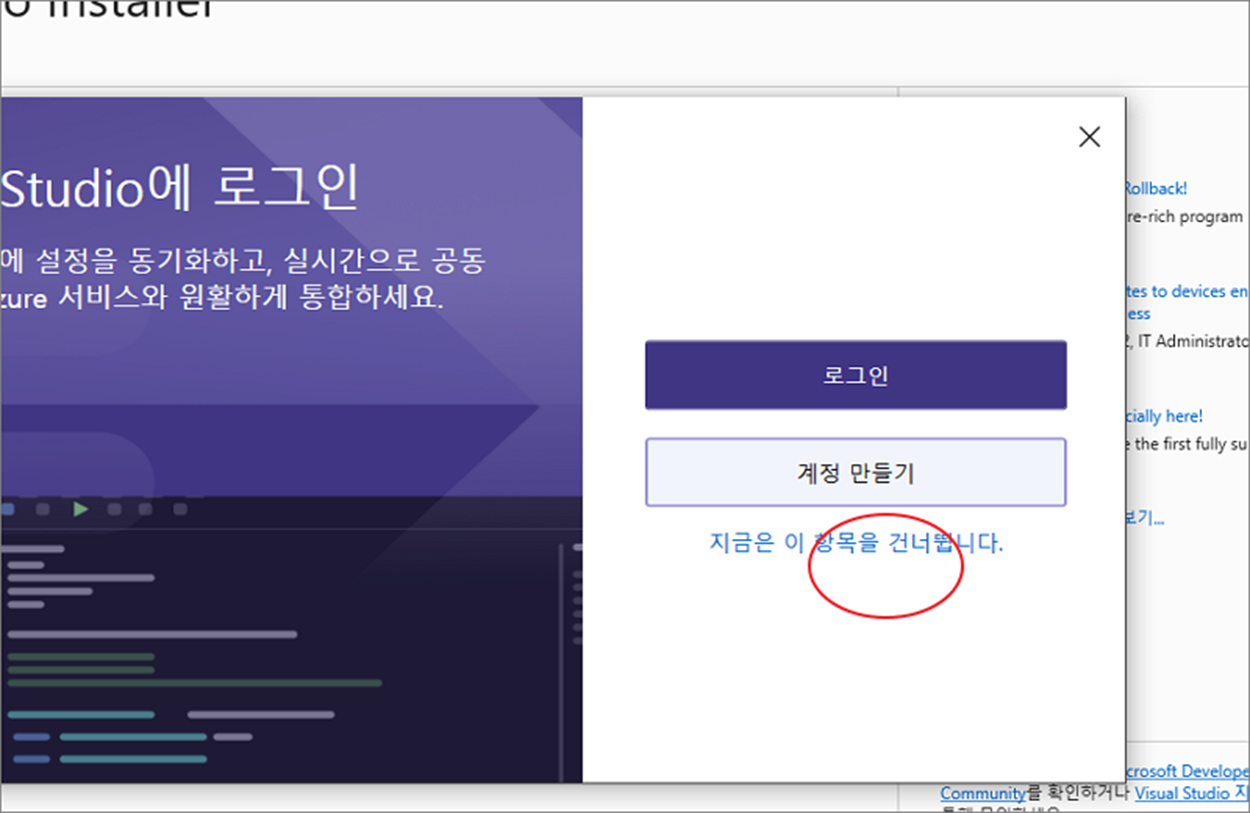
Task: Click the 계정 만들기 create account button
Action: pos(855,472)
